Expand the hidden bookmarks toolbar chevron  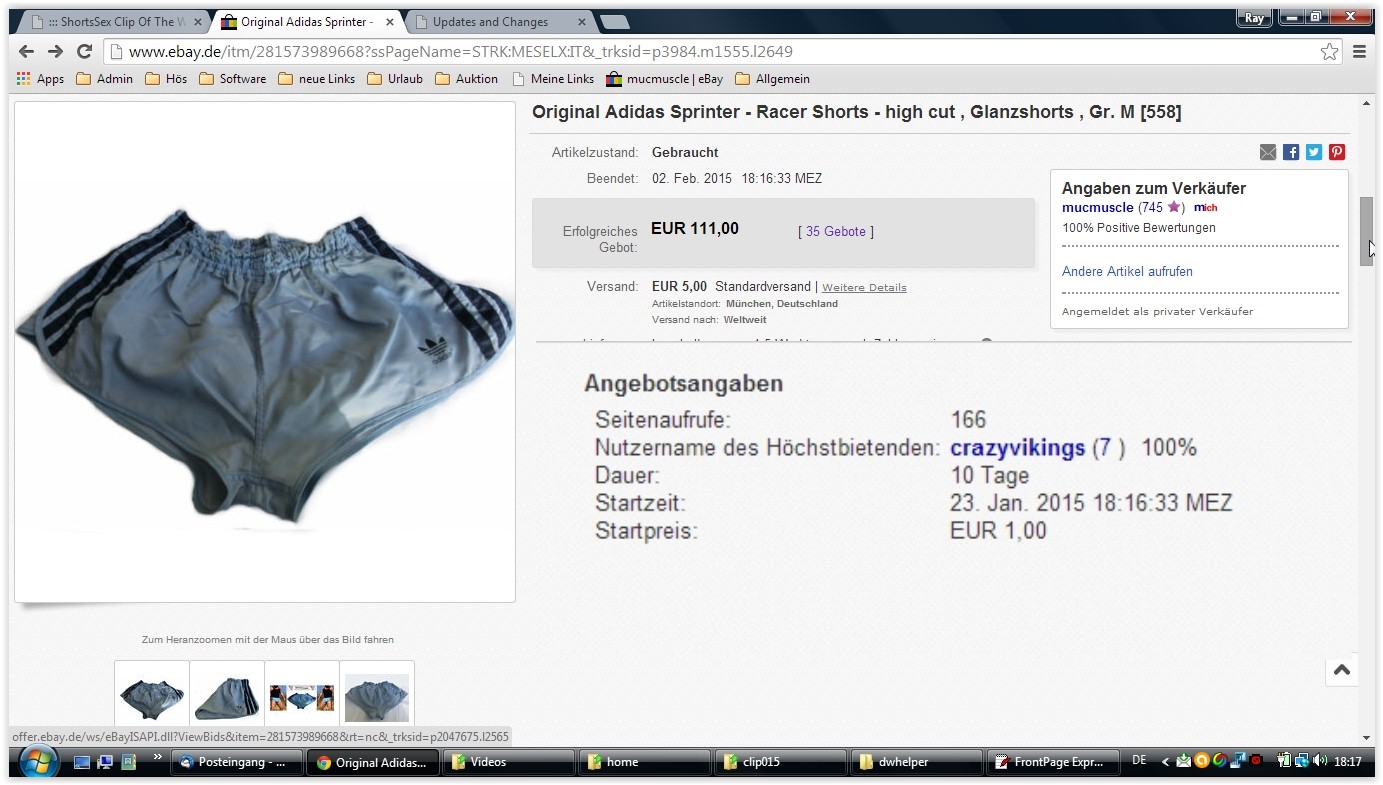tap(157, 758)
